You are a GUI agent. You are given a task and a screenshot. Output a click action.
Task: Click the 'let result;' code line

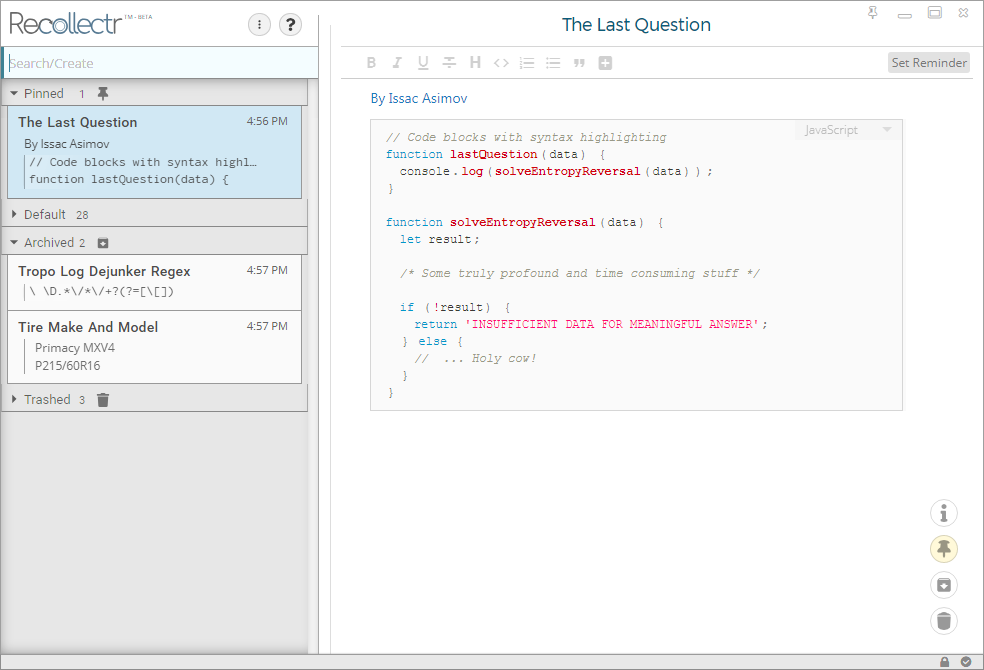pyautogui.click(x=439, y=240)
